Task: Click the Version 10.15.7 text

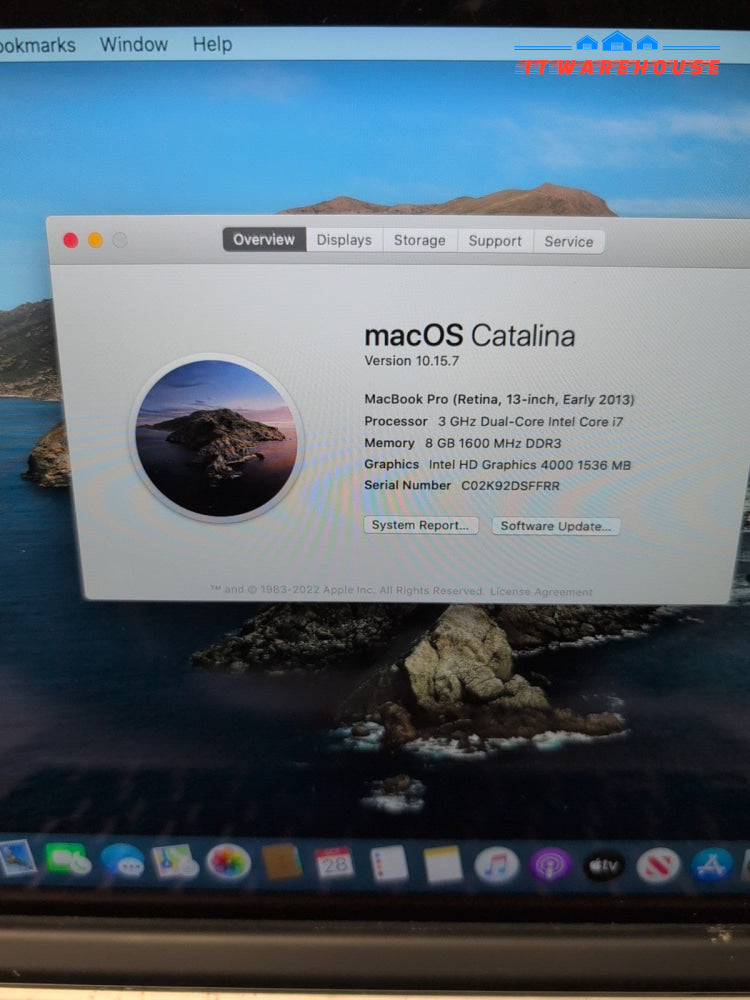Action: 411,361
